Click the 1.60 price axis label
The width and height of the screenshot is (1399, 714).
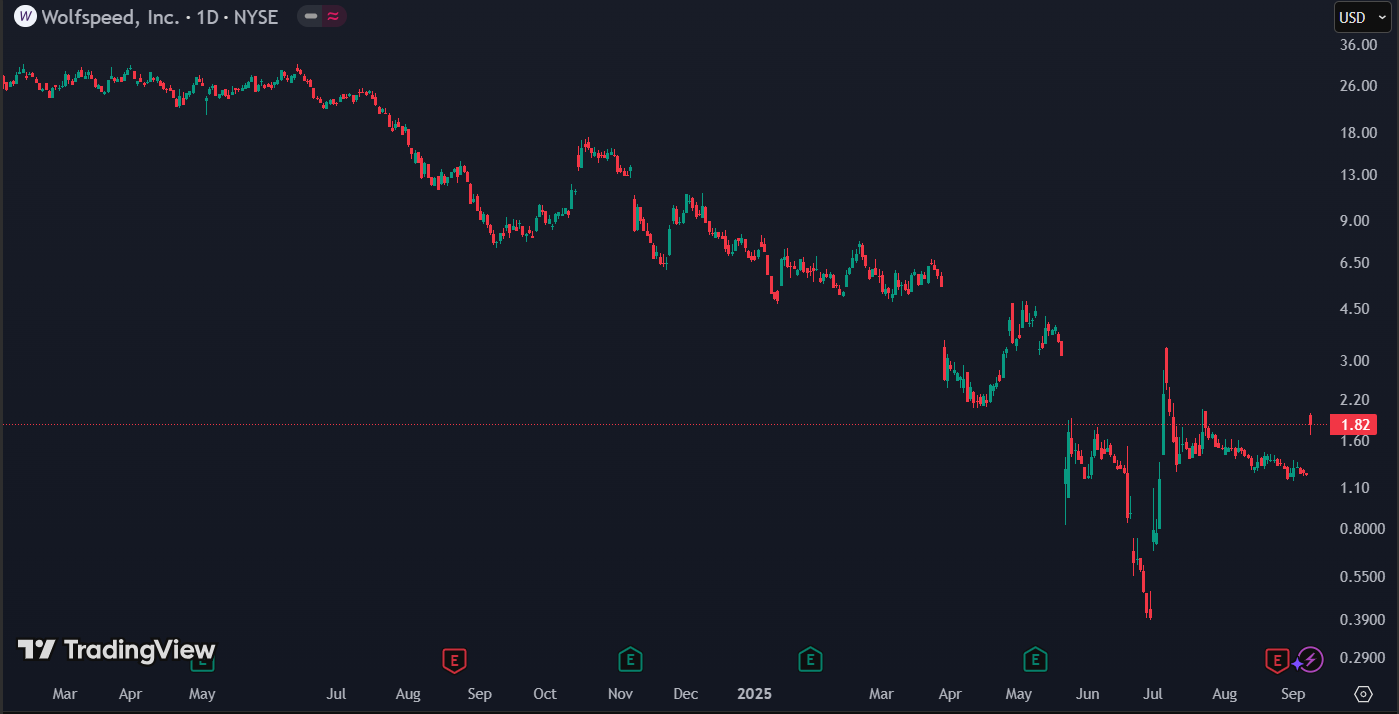pyautogui.click(x=1354, y=441)
